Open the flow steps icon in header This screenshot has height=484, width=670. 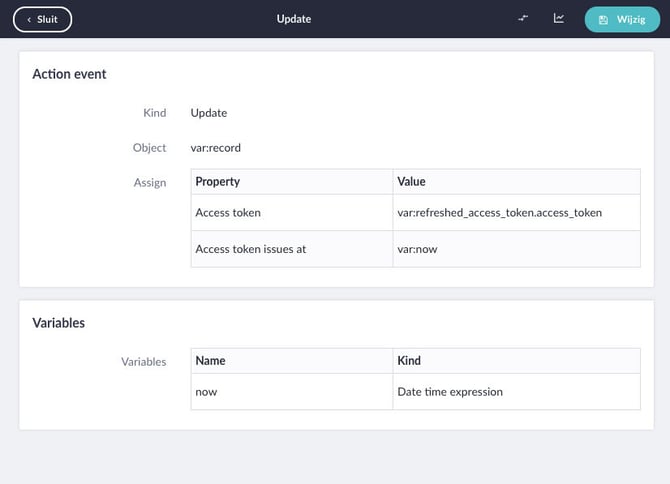[523, 18]
